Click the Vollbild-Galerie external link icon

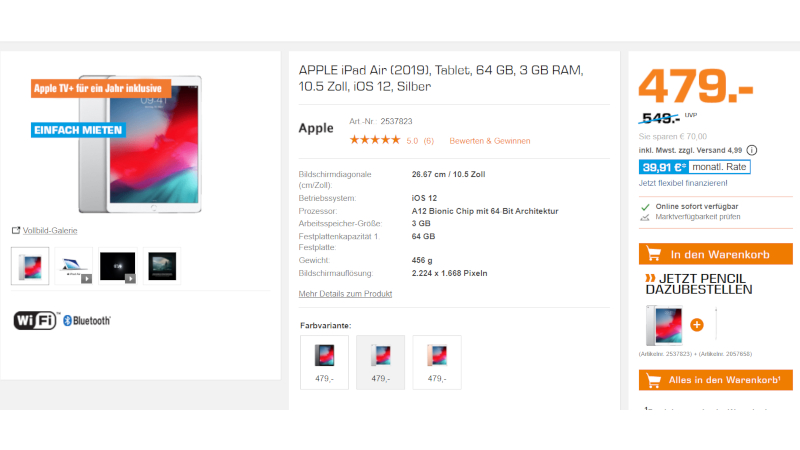click(16, 231)
